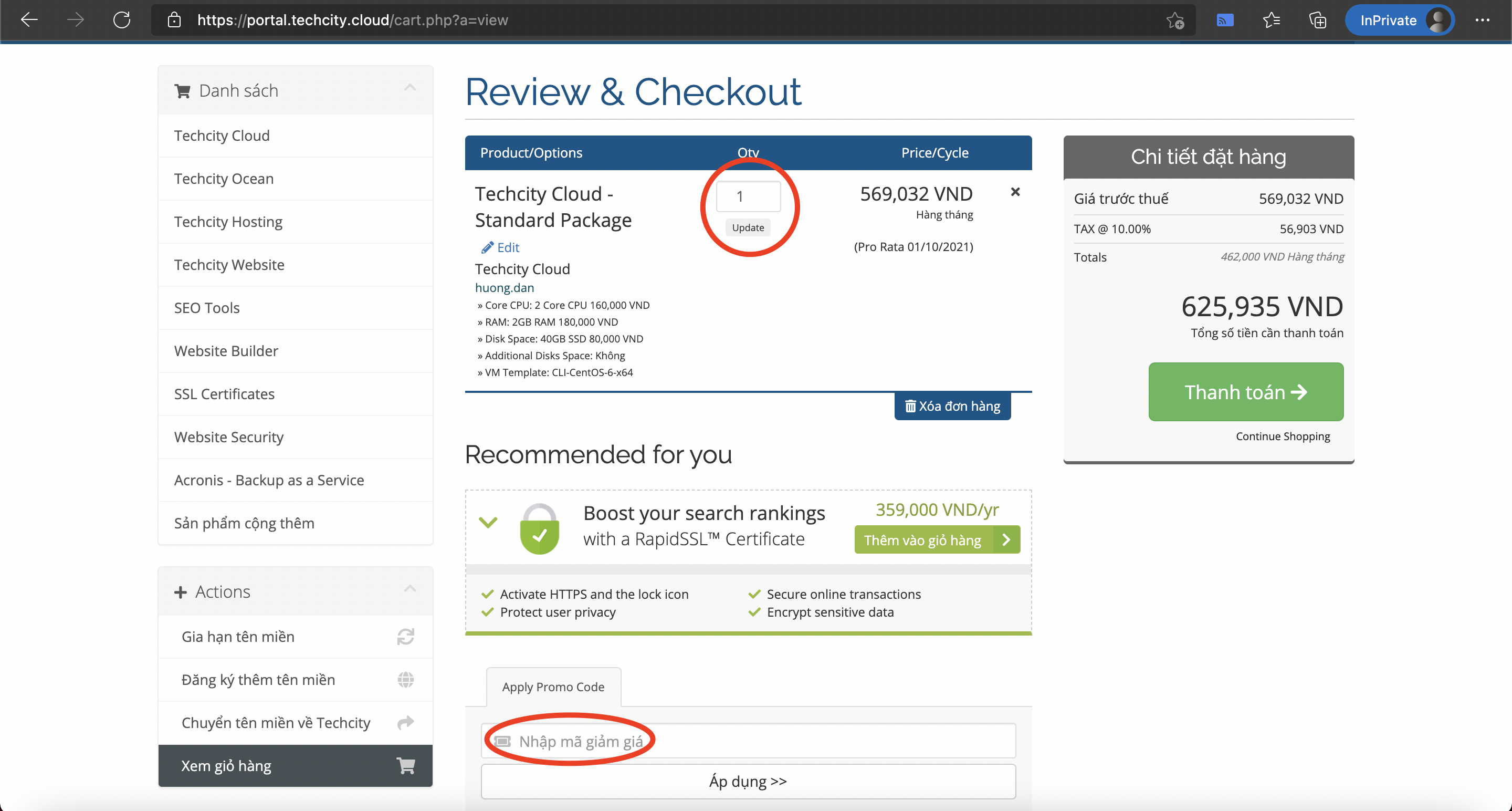Viewport: 1512px width, 811px height.
Task: Open Xem giỏ hàng action
Action: [x=295, y=766]
